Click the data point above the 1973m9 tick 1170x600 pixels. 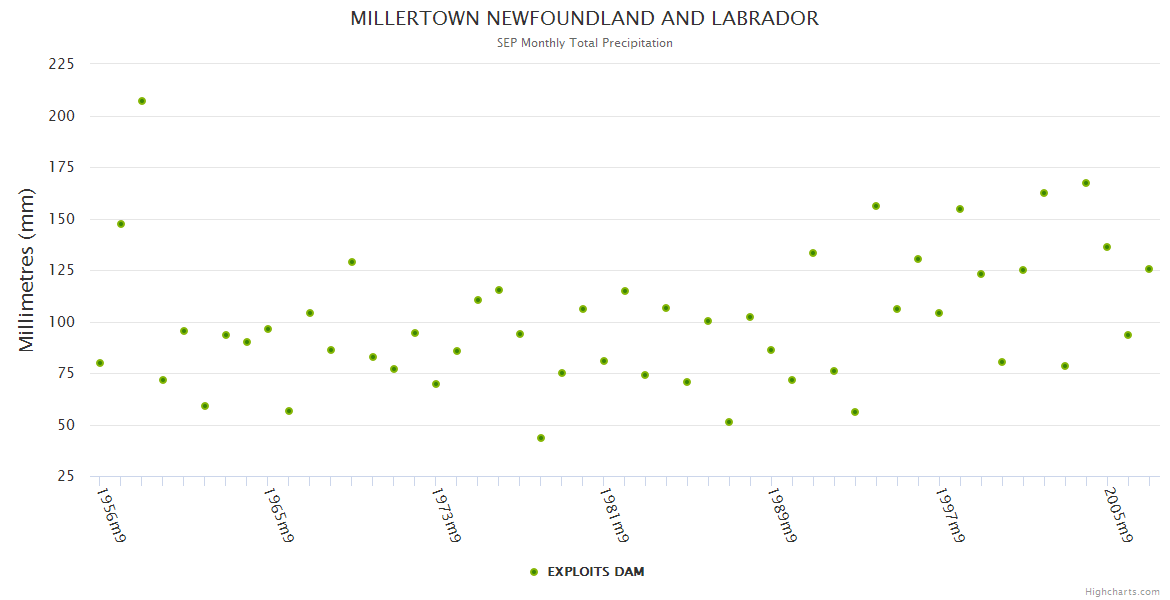pyautogui.click(x=436, y=384)
